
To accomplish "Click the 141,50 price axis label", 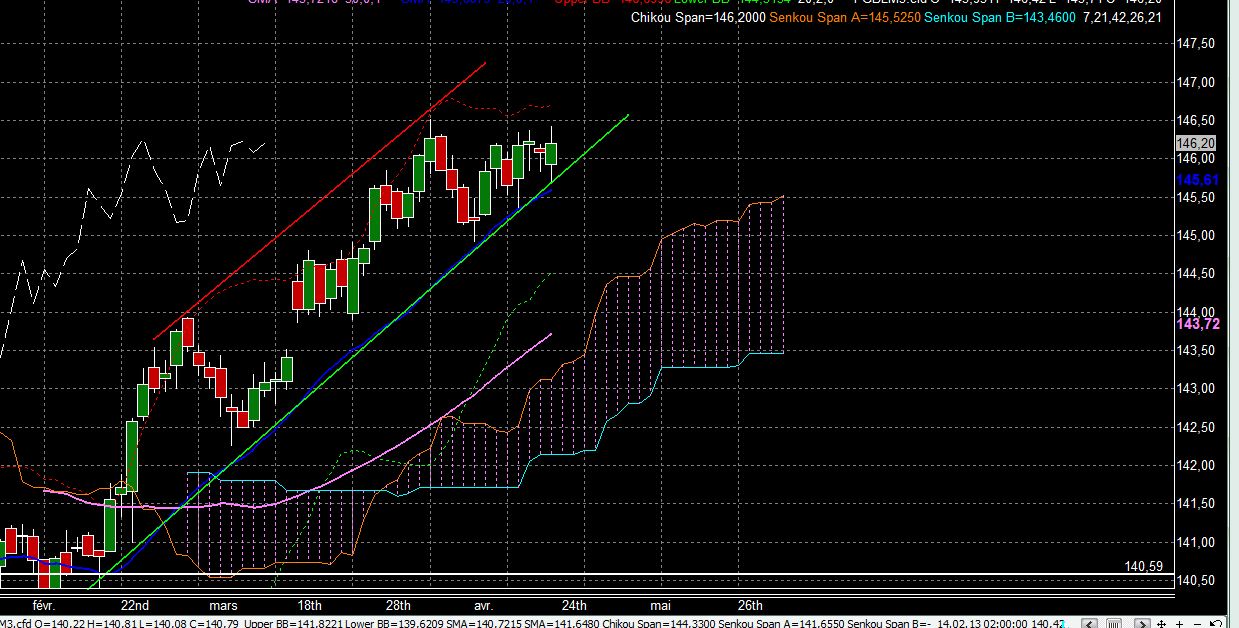I will pyautogui.click(x=1196, y=505).
